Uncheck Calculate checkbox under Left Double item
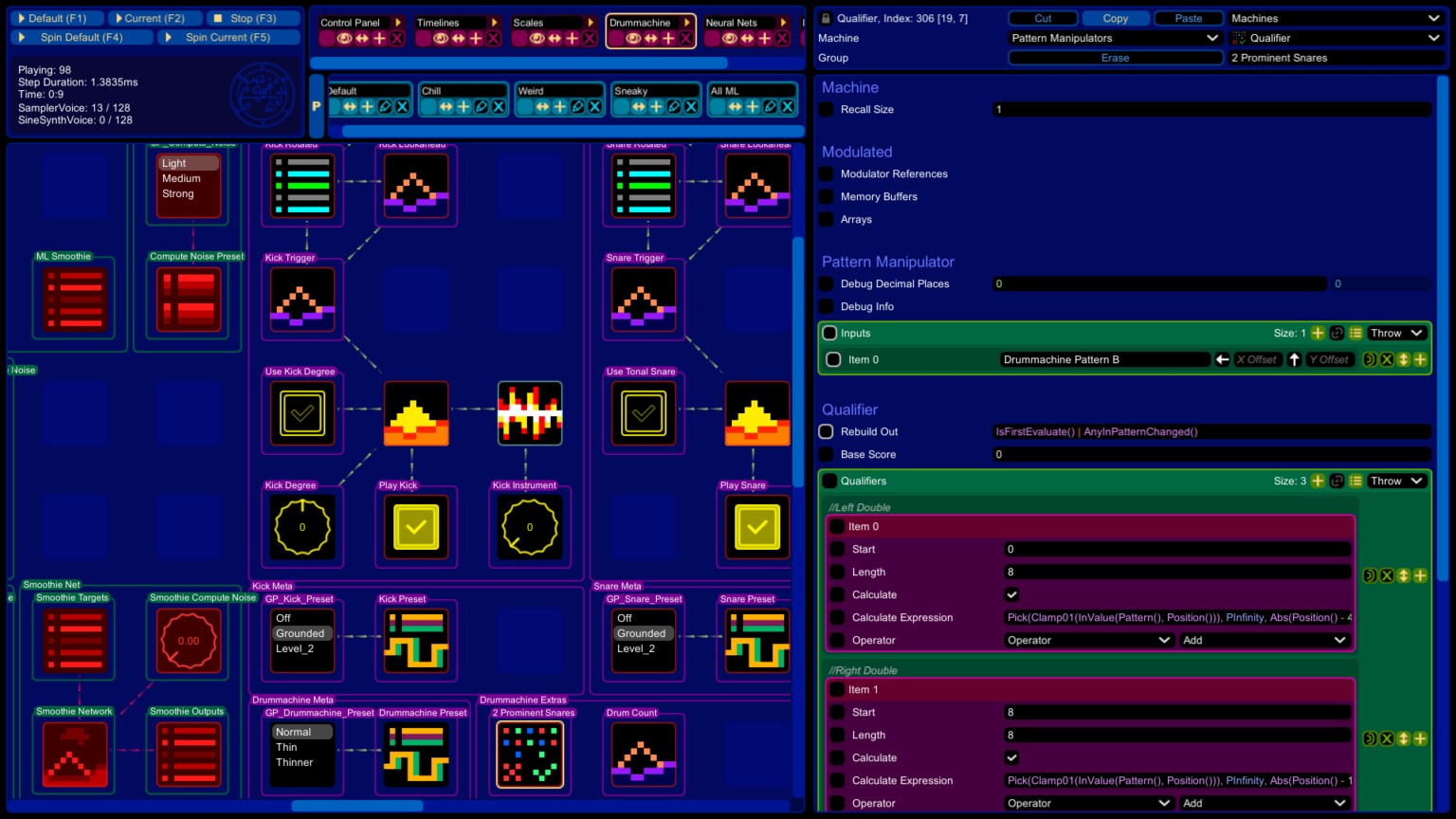The image size is (1456, 819). (1011, 595)
